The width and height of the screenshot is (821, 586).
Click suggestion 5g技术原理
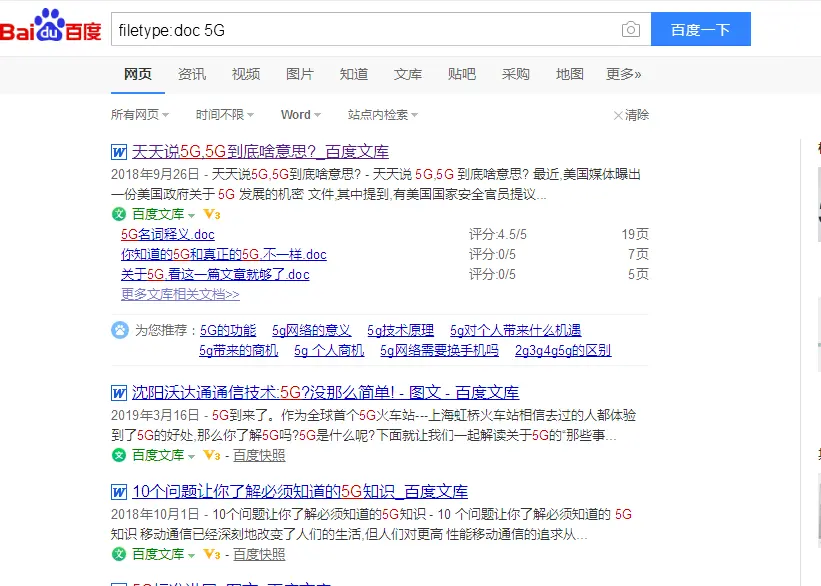[401, 330]
